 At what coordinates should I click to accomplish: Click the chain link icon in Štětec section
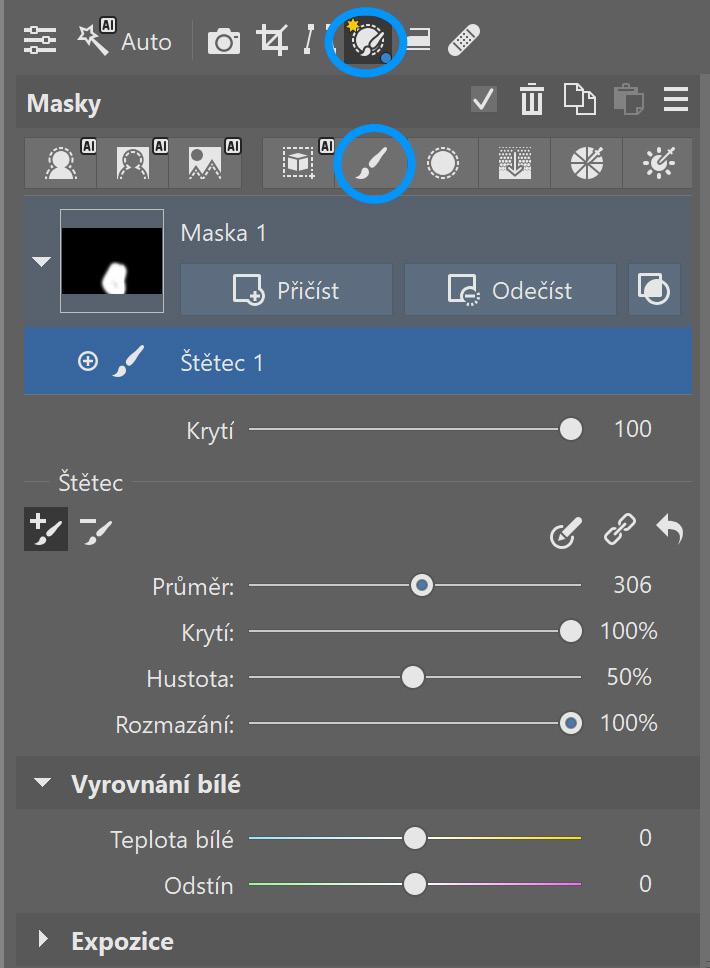(620, 531)
